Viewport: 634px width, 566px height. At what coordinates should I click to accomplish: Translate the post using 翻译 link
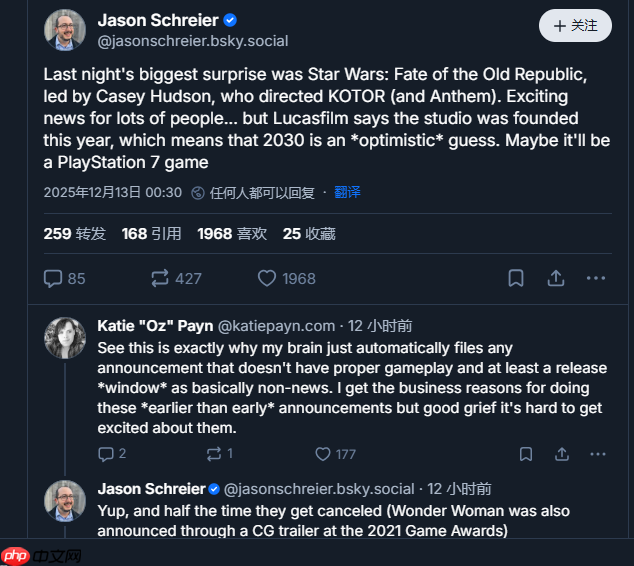tap(347, 192)
